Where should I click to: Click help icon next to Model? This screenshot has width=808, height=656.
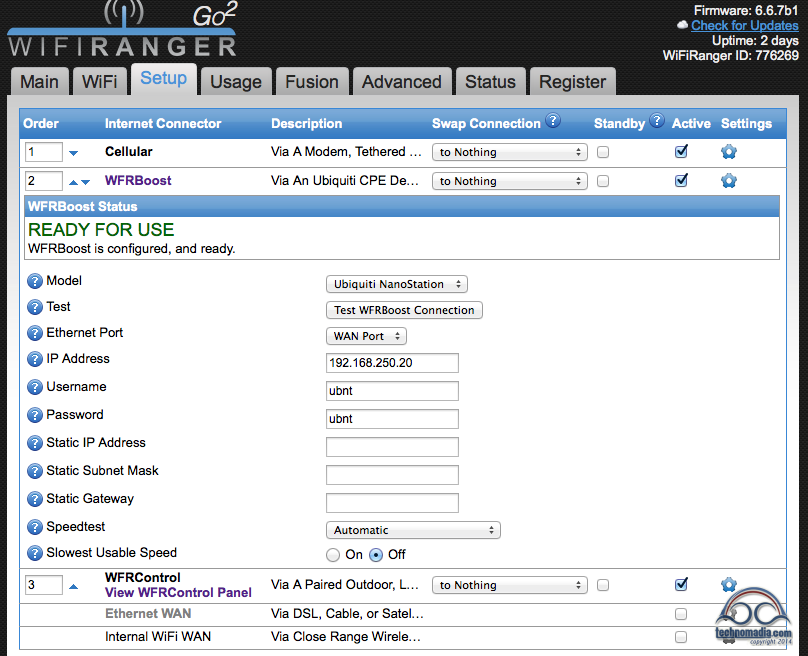(35, 283)
